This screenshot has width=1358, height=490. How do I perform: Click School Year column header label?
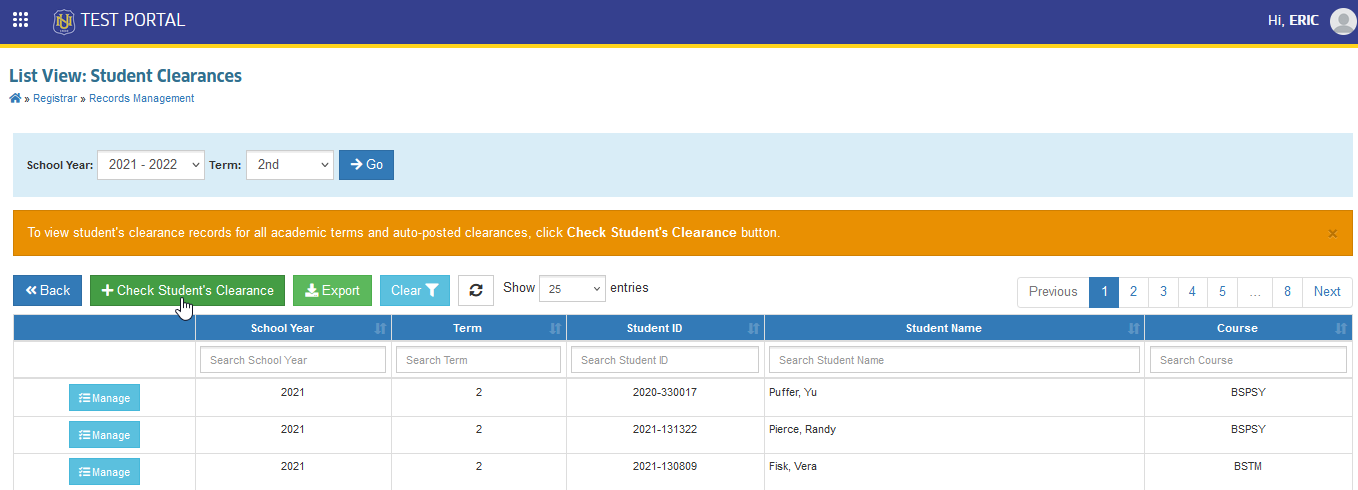click(282, 328)
